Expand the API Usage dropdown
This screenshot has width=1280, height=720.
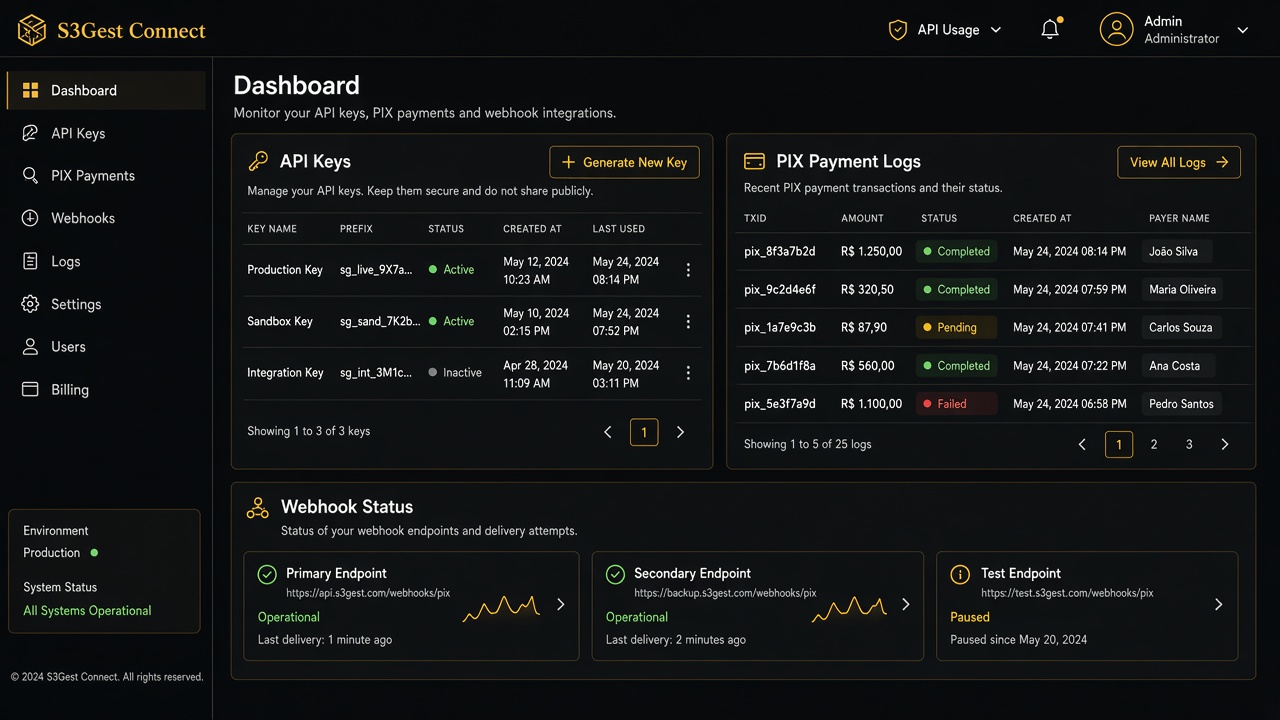945,30
